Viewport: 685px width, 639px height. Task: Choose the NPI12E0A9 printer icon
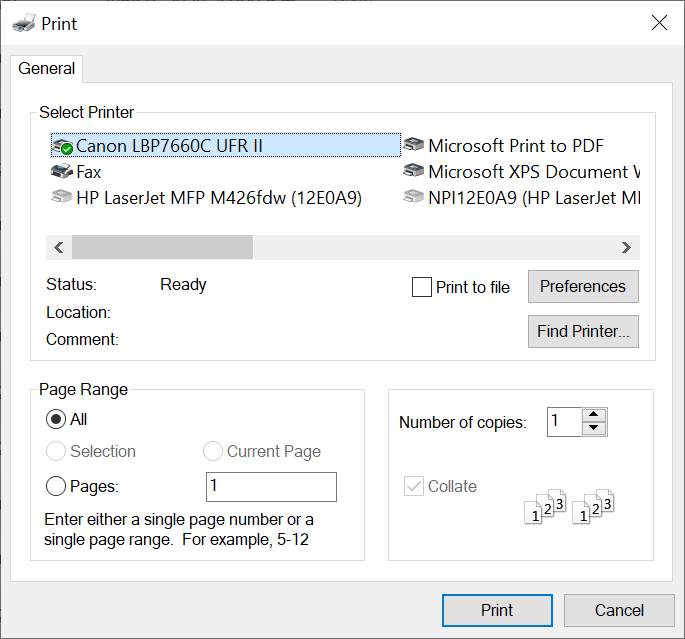[x=414, y=198]
